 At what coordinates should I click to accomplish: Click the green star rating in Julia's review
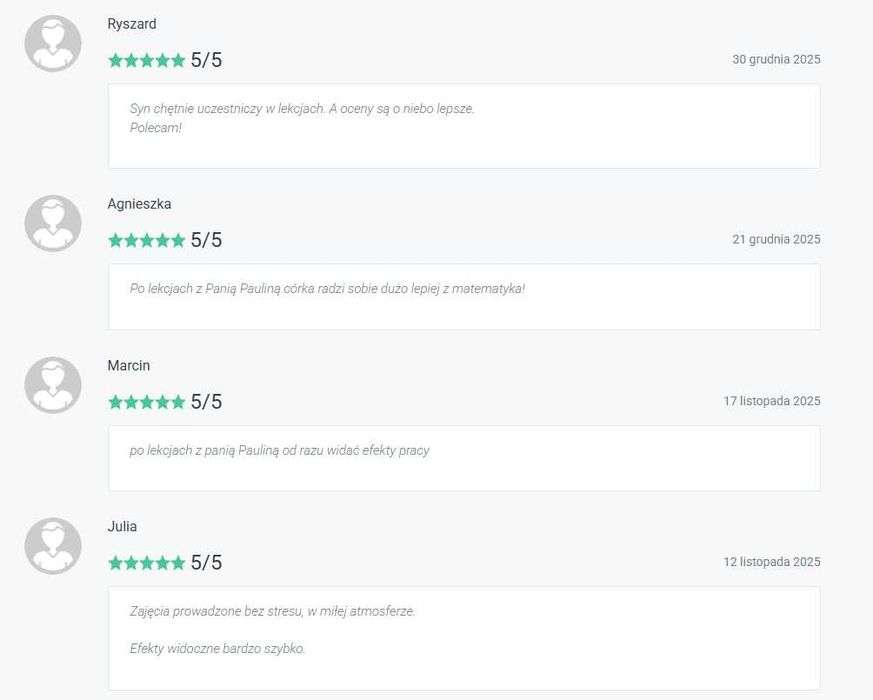147,563
